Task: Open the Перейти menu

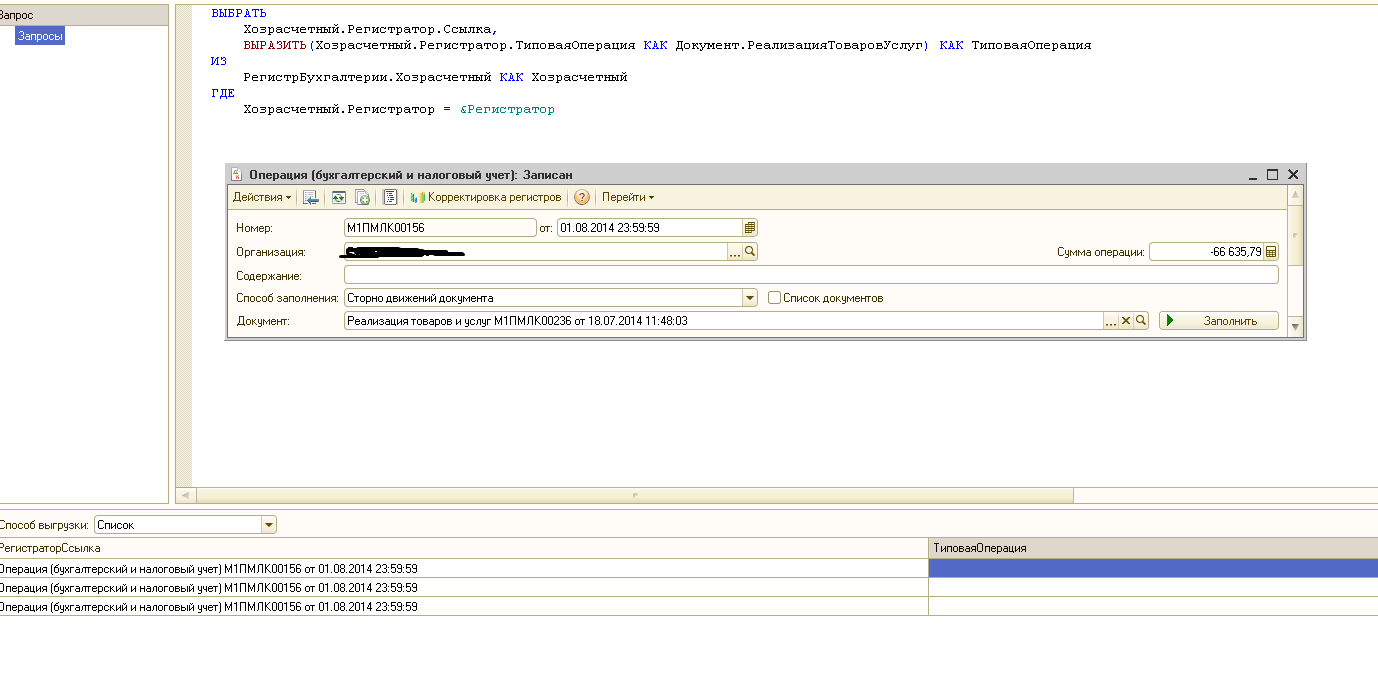Action: tap(627, 198)
